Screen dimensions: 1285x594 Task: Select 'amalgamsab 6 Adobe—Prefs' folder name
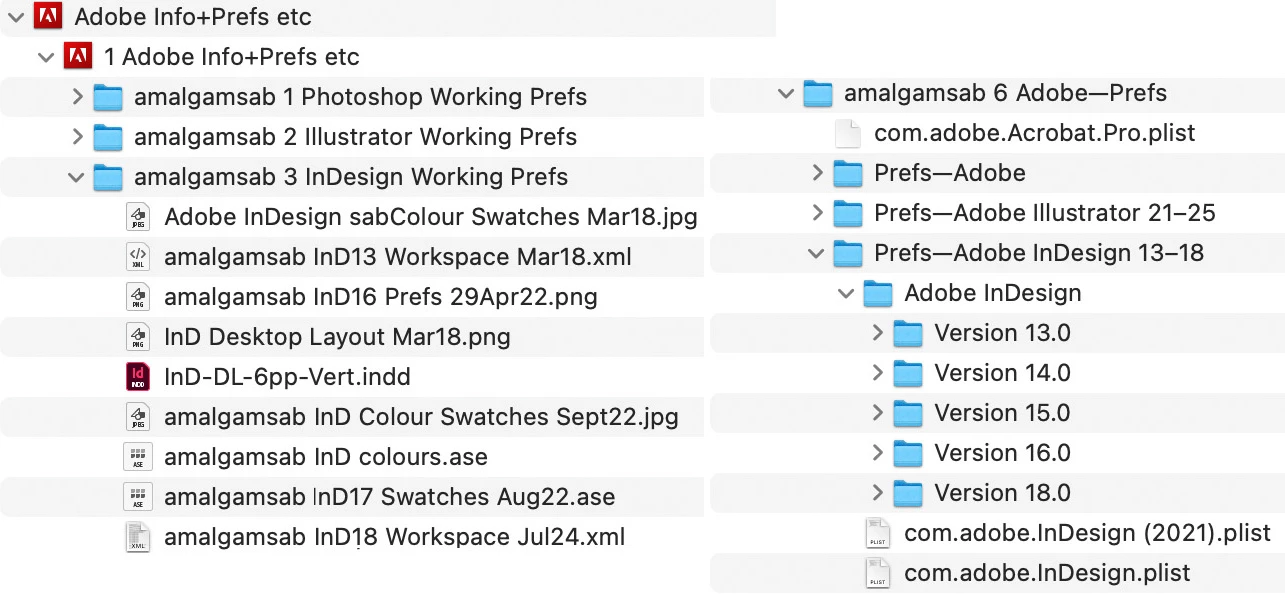tap(1006, 93)
